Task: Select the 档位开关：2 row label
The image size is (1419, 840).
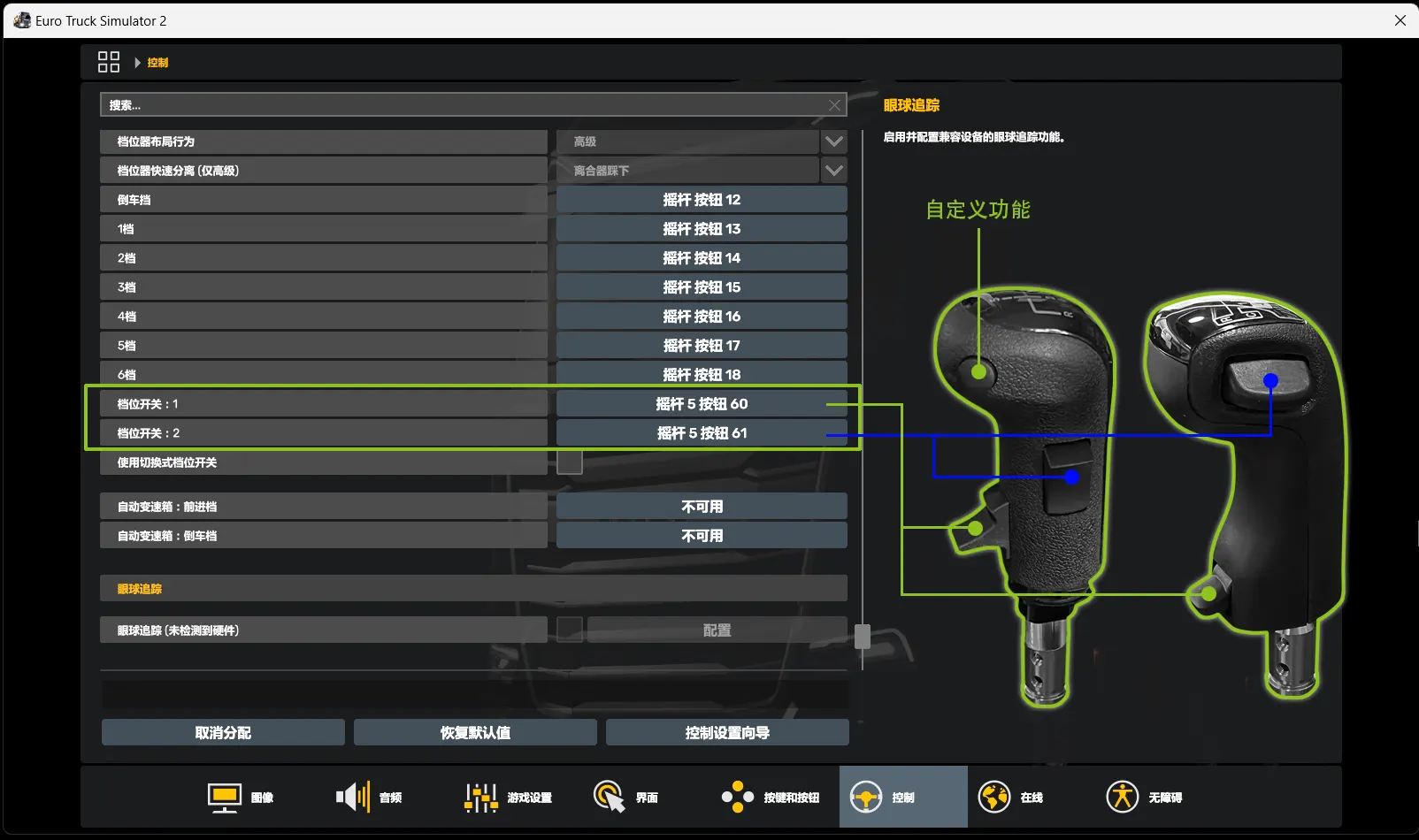Action: tap(324, 433)
